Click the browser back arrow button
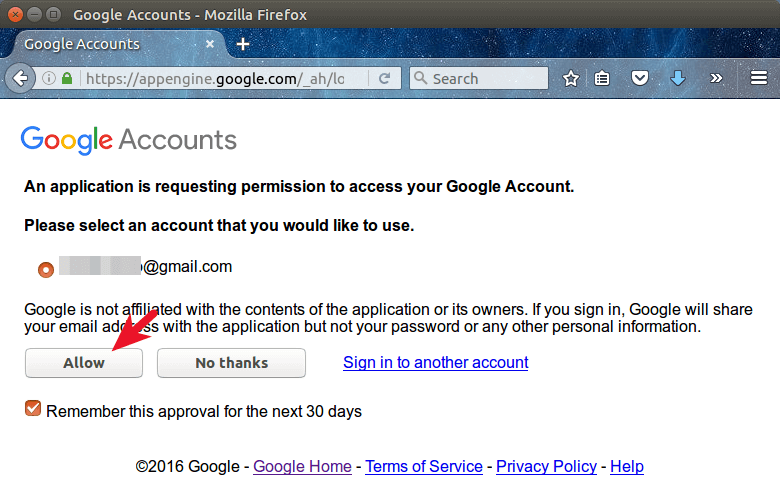Viewport: 780px width, 486px height. 18,78
